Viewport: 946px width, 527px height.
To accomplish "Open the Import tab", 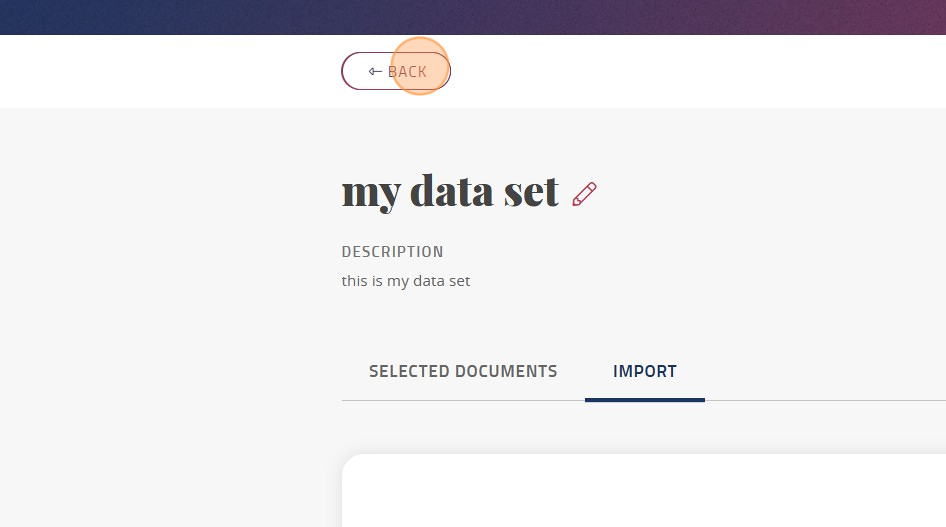I will click(x=645, y=371).
